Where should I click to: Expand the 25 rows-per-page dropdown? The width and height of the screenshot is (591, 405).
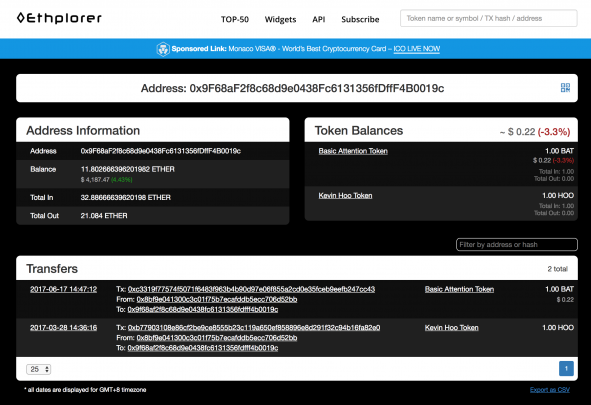click(38, 369)
